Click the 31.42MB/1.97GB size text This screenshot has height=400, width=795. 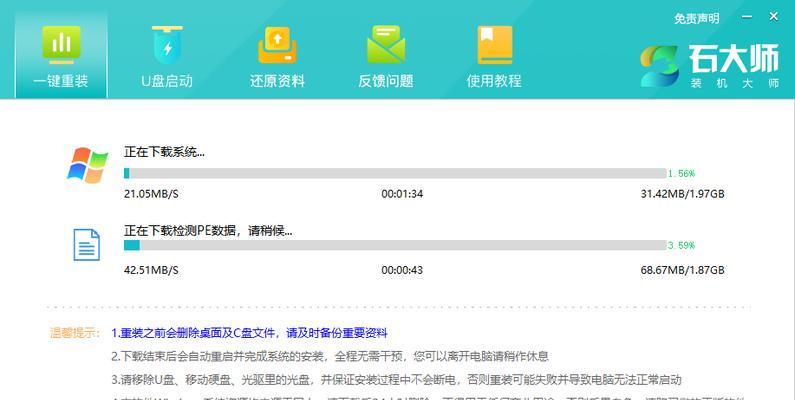[x=682, y=194]
